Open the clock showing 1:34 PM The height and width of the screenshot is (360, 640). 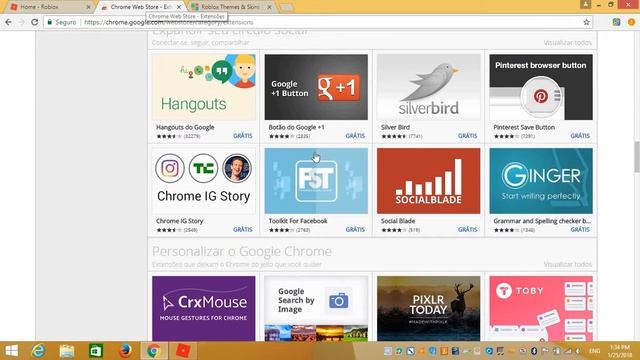point(620,351)
